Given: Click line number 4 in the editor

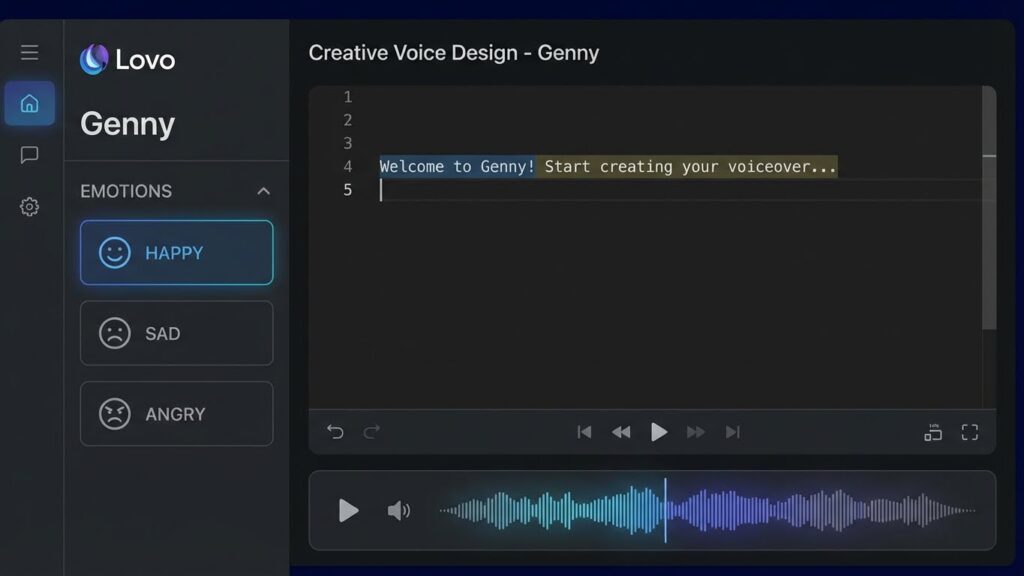Looking at the screenshot, I should click(x=347, y=167).
